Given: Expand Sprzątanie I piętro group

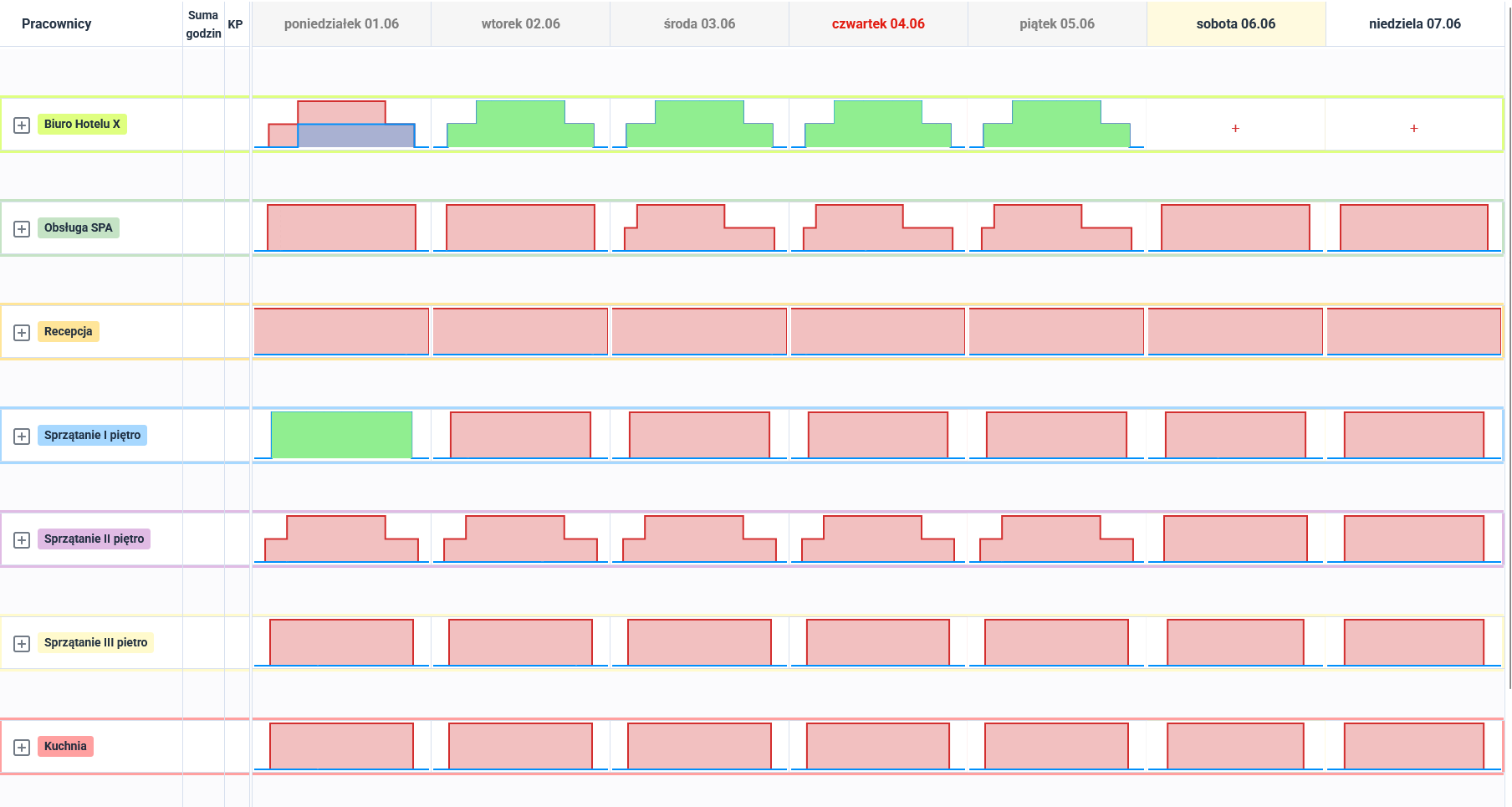Looking at the screenshot, I should coord(22,436).
